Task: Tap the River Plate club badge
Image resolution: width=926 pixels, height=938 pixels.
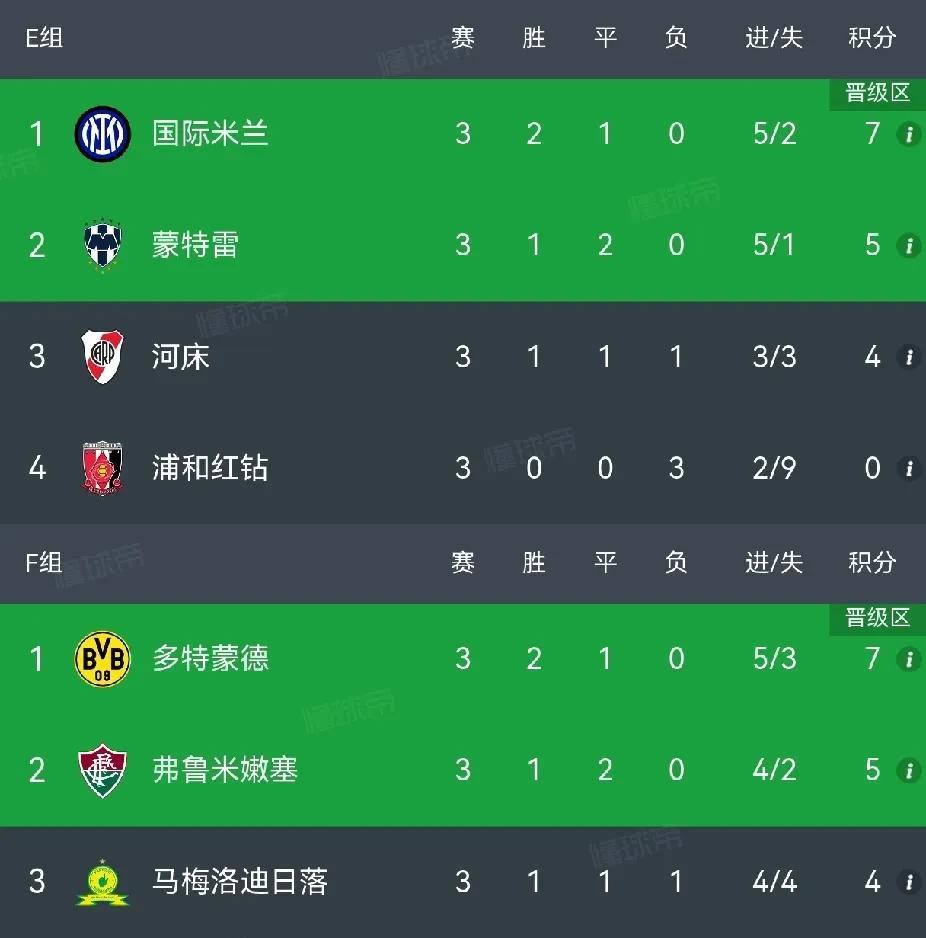Action: 102,357
